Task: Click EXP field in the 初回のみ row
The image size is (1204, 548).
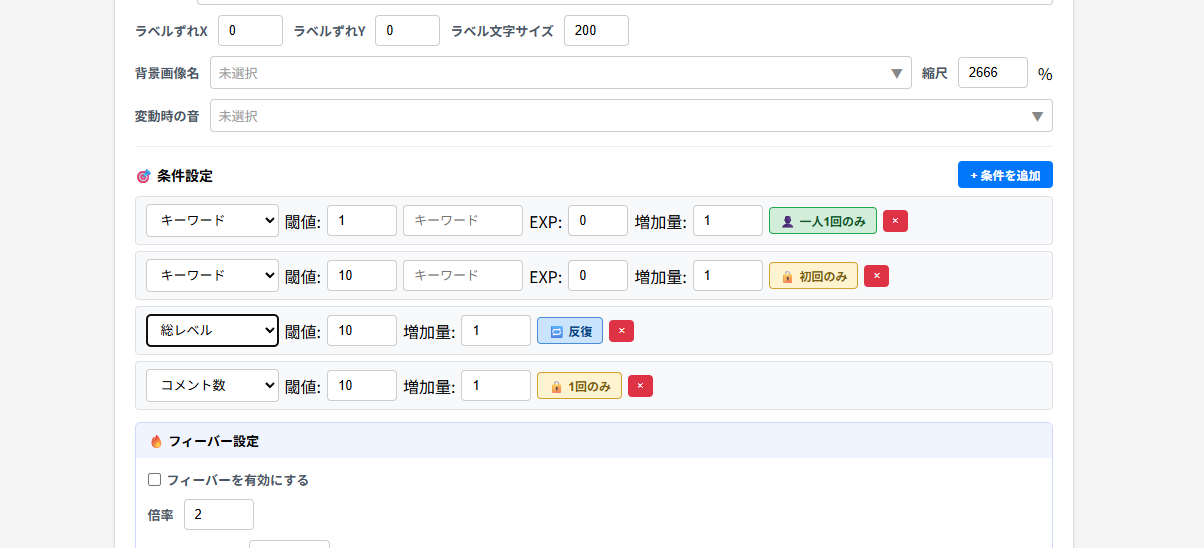Action: [x=598, y=275]
